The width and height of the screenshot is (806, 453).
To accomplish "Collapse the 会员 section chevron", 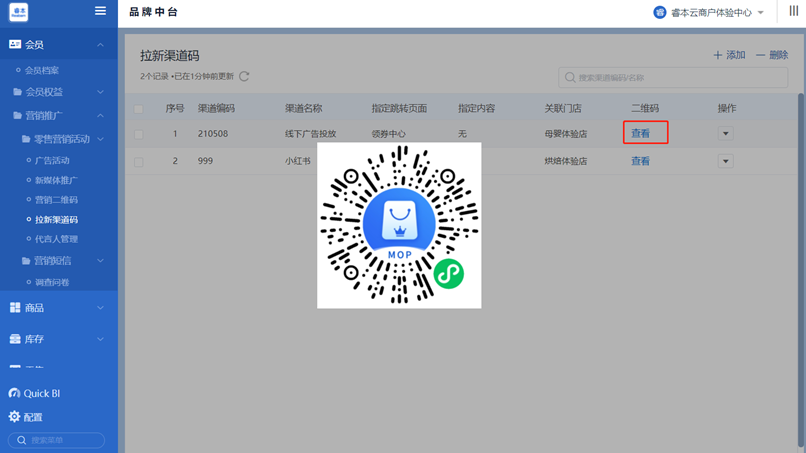I will pyautogui.click(x=100, y=45).
